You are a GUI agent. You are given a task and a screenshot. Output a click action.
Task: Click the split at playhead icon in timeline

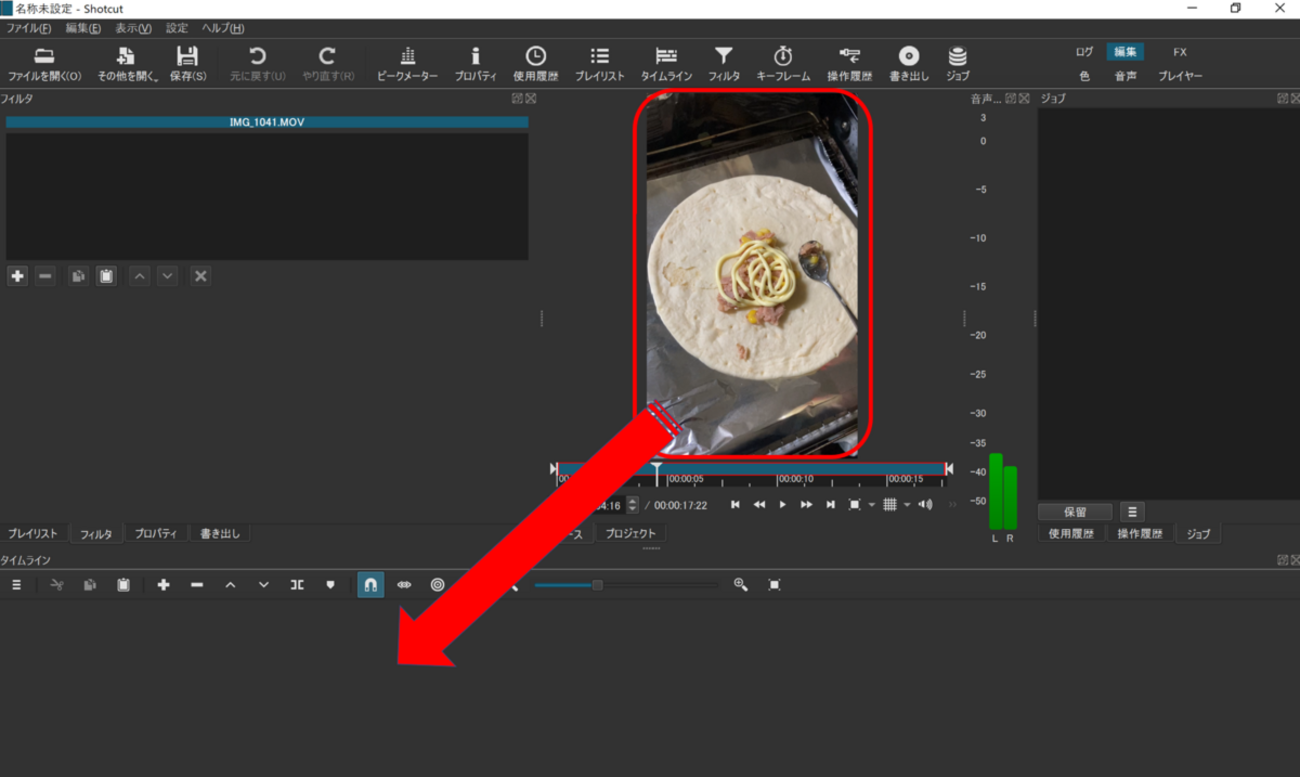coord(297,585)
